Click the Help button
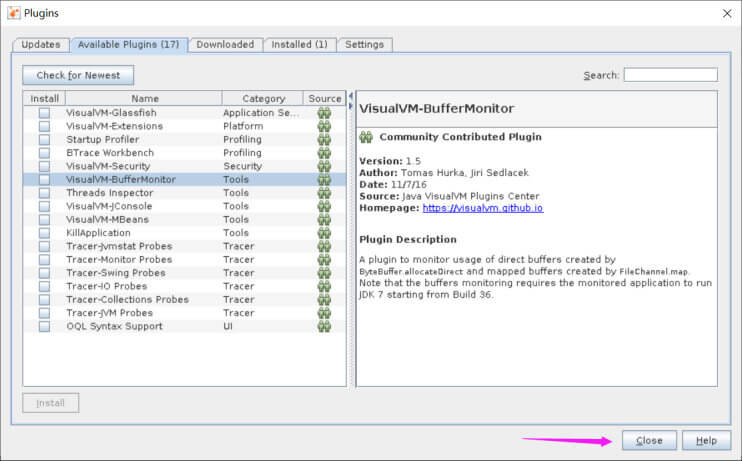This screenshot has width=742, height=461. point(707,441)
